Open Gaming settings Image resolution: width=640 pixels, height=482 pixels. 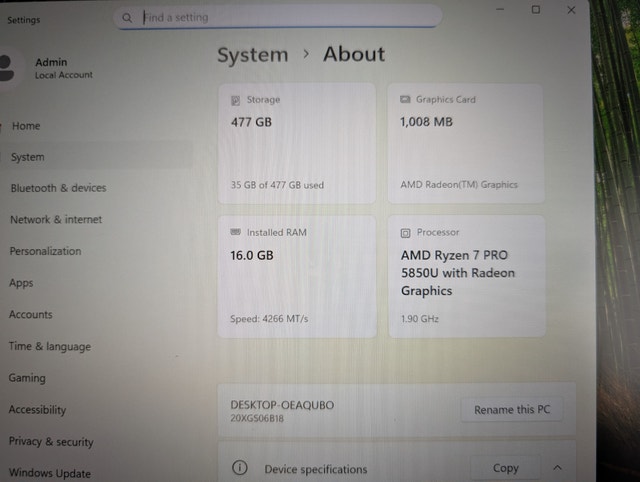pyautogui.click(x=27, y=378)
